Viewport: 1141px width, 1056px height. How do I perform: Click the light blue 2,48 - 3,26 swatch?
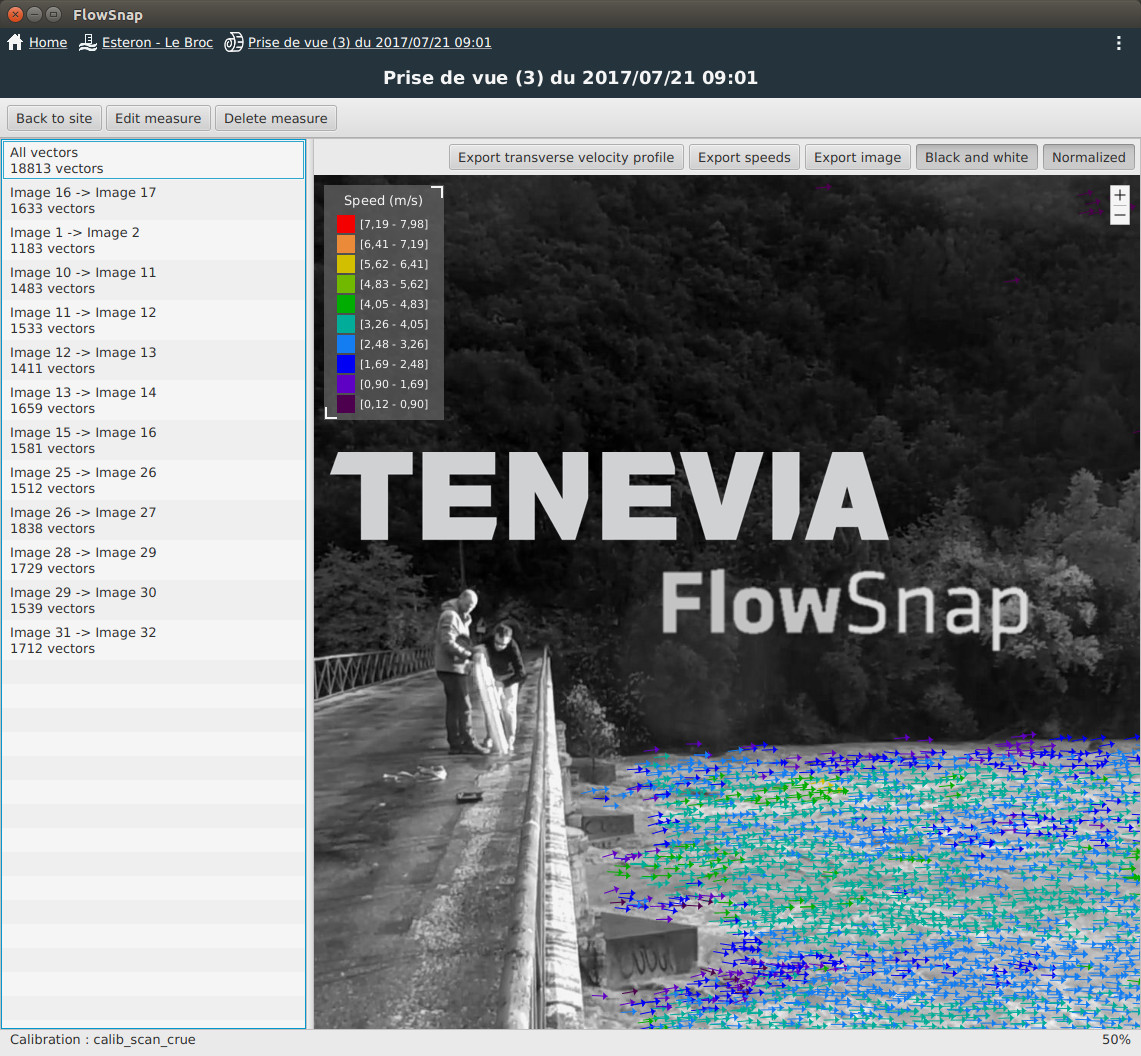tap(346, 344)
